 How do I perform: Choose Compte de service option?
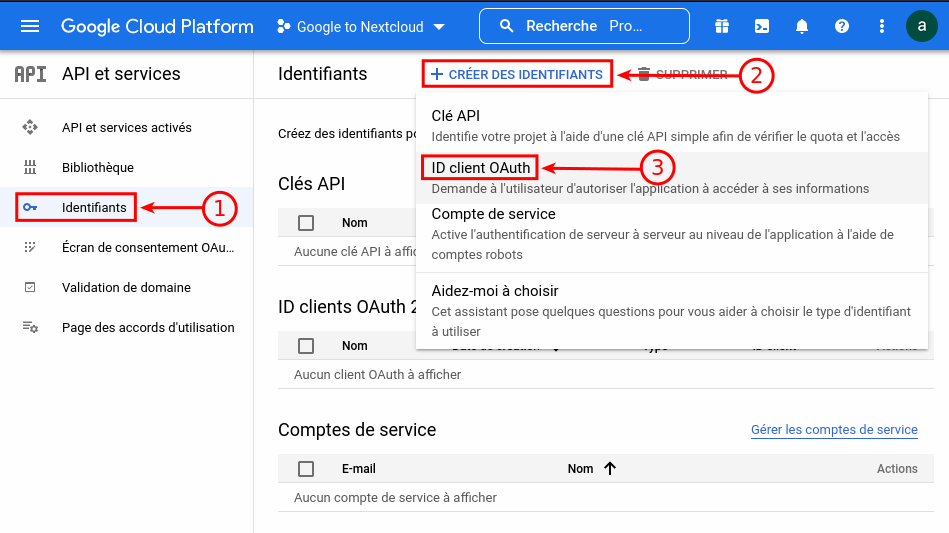tap(672, 234)
